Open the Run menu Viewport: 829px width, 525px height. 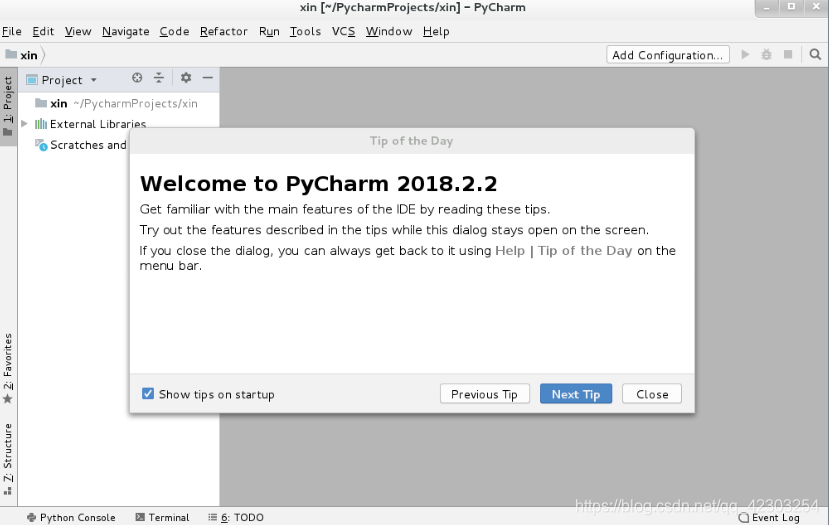coord(269,31)
